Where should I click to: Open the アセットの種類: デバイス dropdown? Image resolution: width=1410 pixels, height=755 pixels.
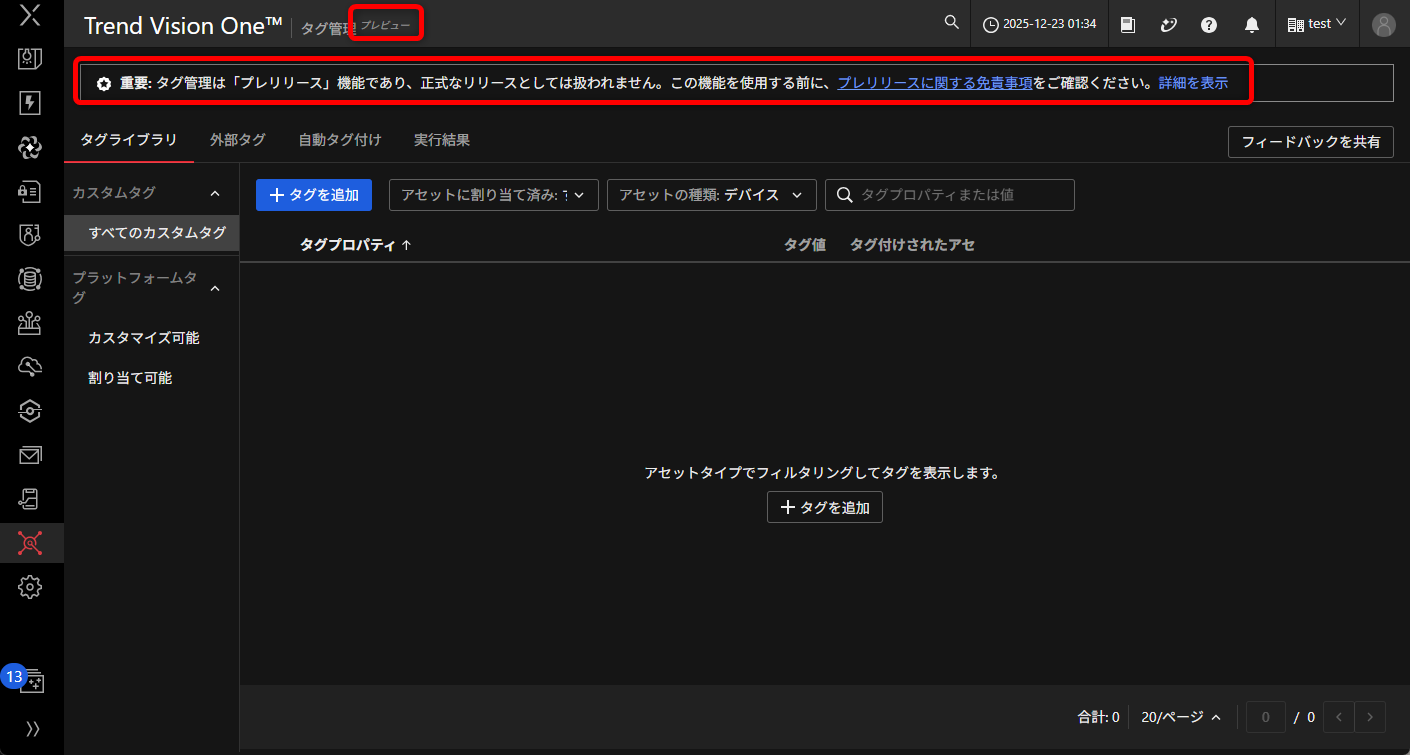tap(711, 195)
